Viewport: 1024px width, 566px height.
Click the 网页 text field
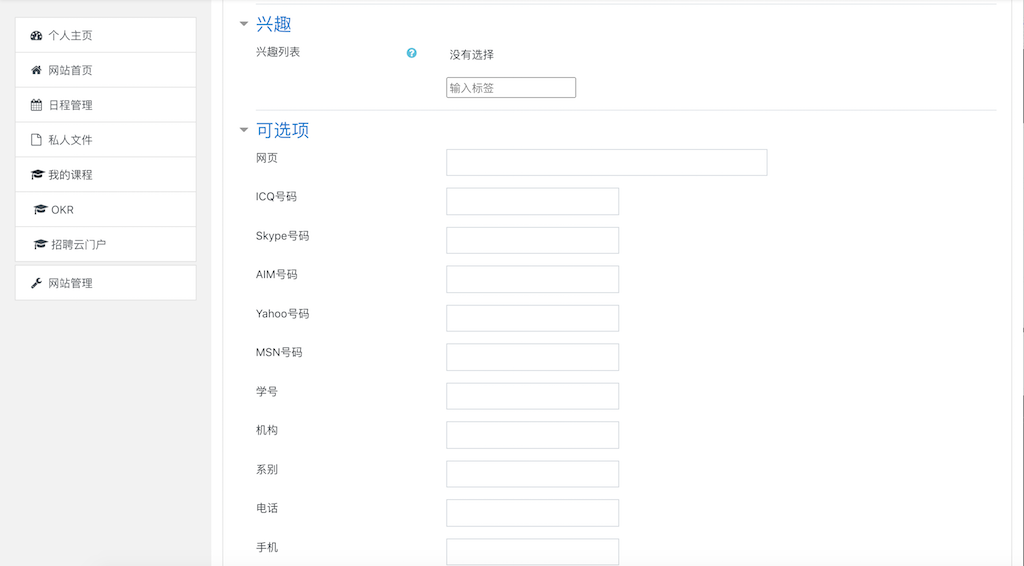tap(607, 163)
